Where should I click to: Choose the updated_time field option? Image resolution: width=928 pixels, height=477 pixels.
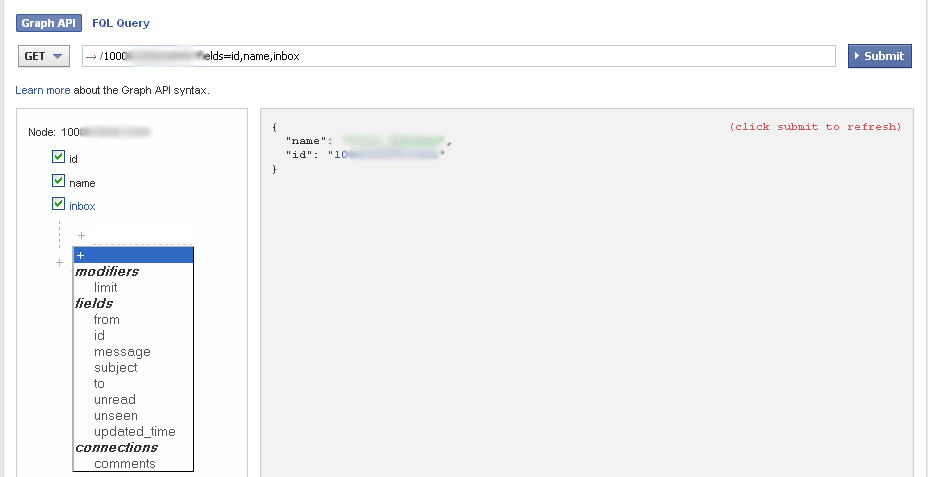coord(133,431)
